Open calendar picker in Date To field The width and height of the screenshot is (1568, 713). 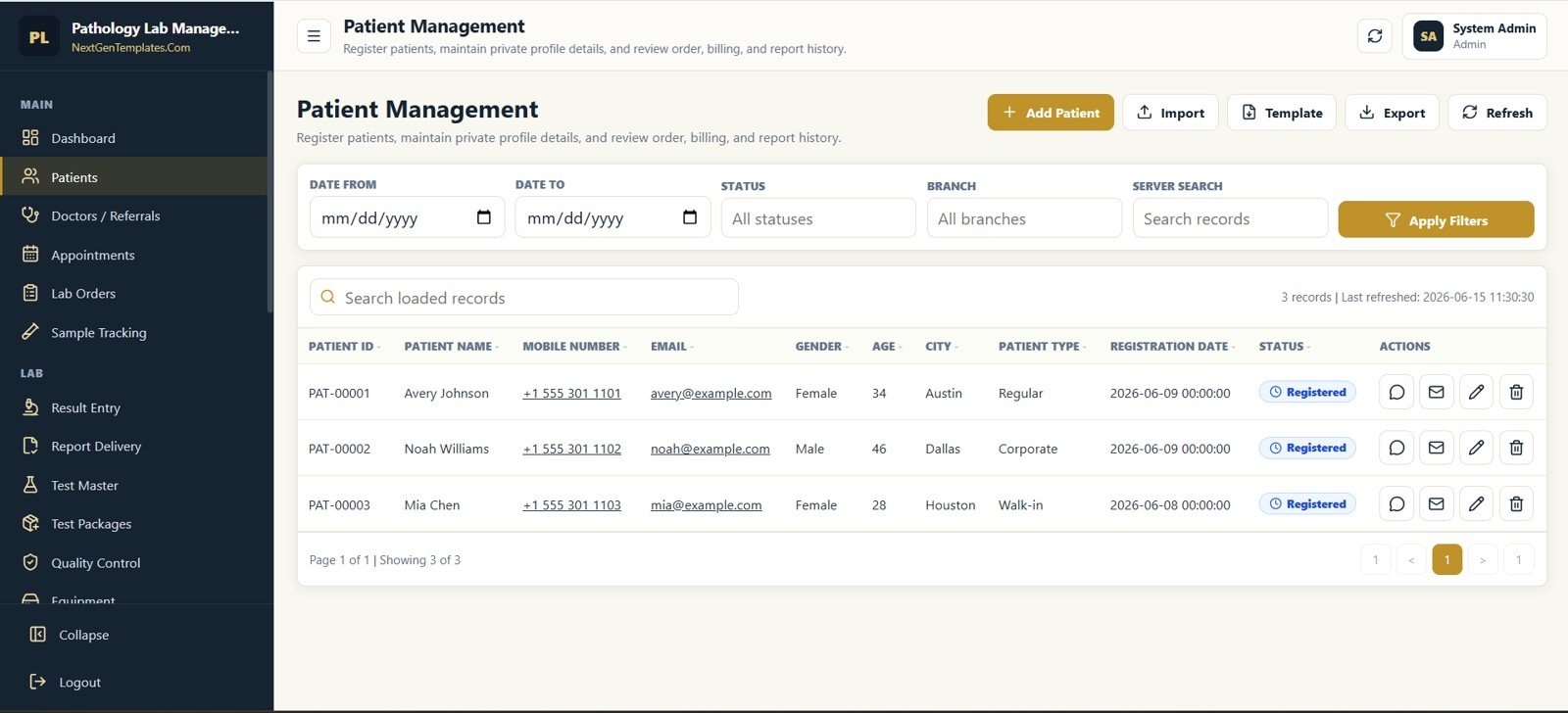pos(690,217)
